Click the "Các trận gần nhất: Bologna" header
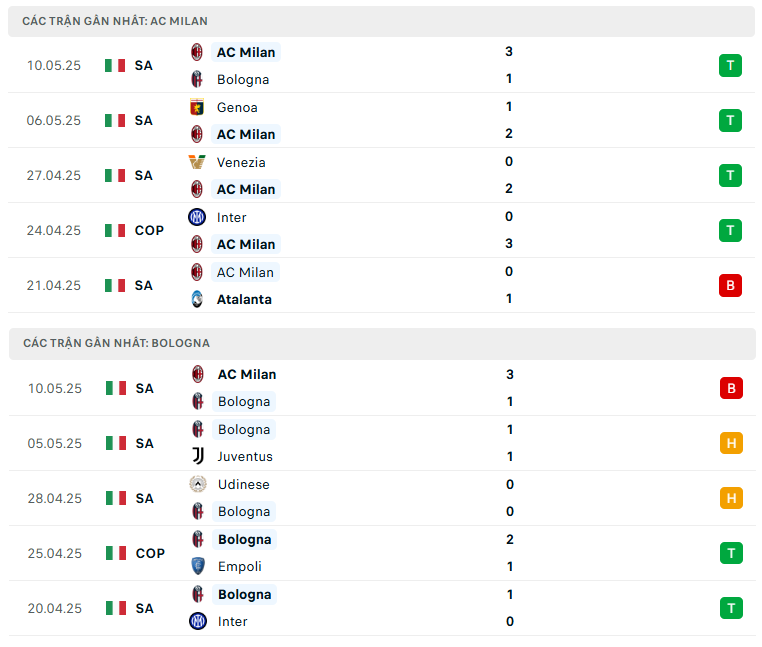The image size is (762, 647). tap(116, 343)
